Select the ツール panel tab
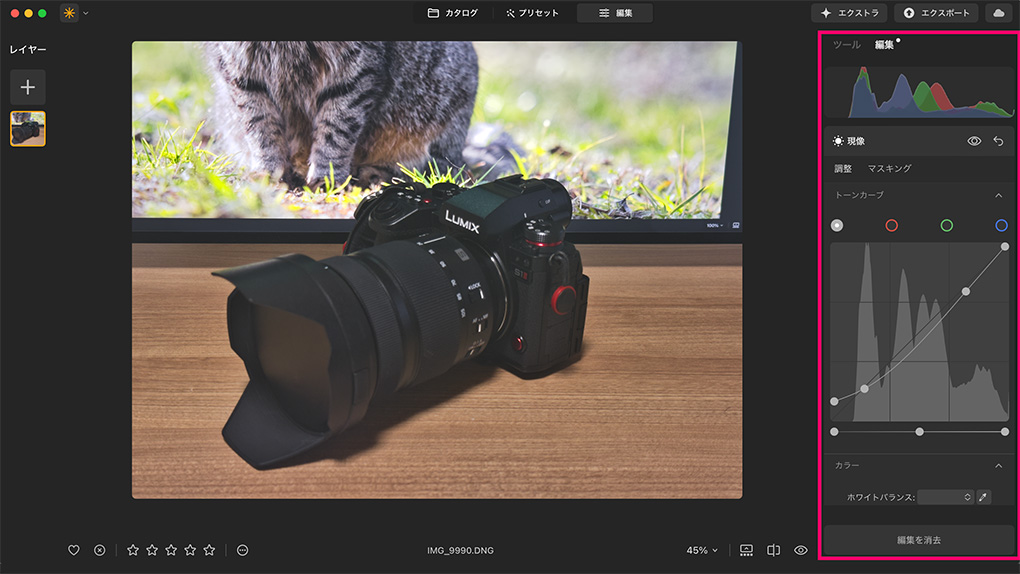This screenshot has width=1020, height=574. click(846, 45)
